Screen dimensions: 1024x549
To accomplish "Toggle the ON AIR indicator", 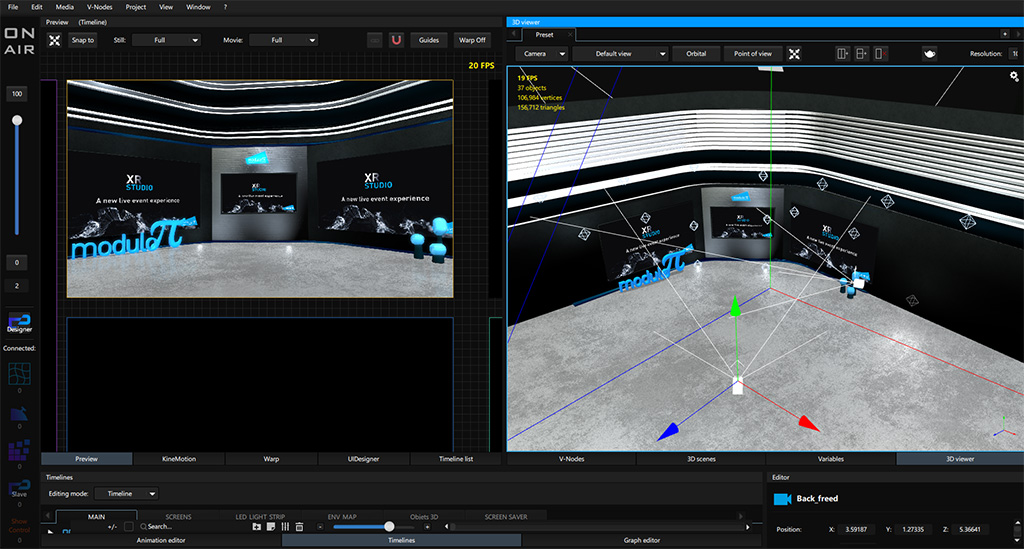I will 19,41.
